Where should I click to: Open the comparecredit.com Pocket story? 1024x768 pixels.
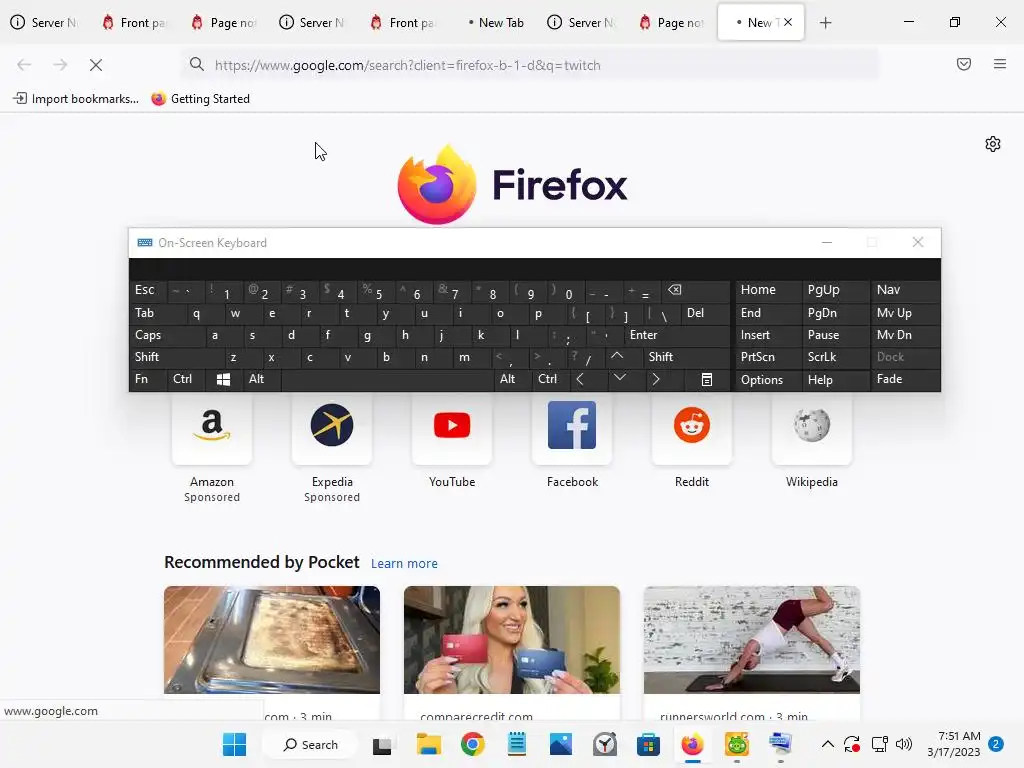coord(512,653)
